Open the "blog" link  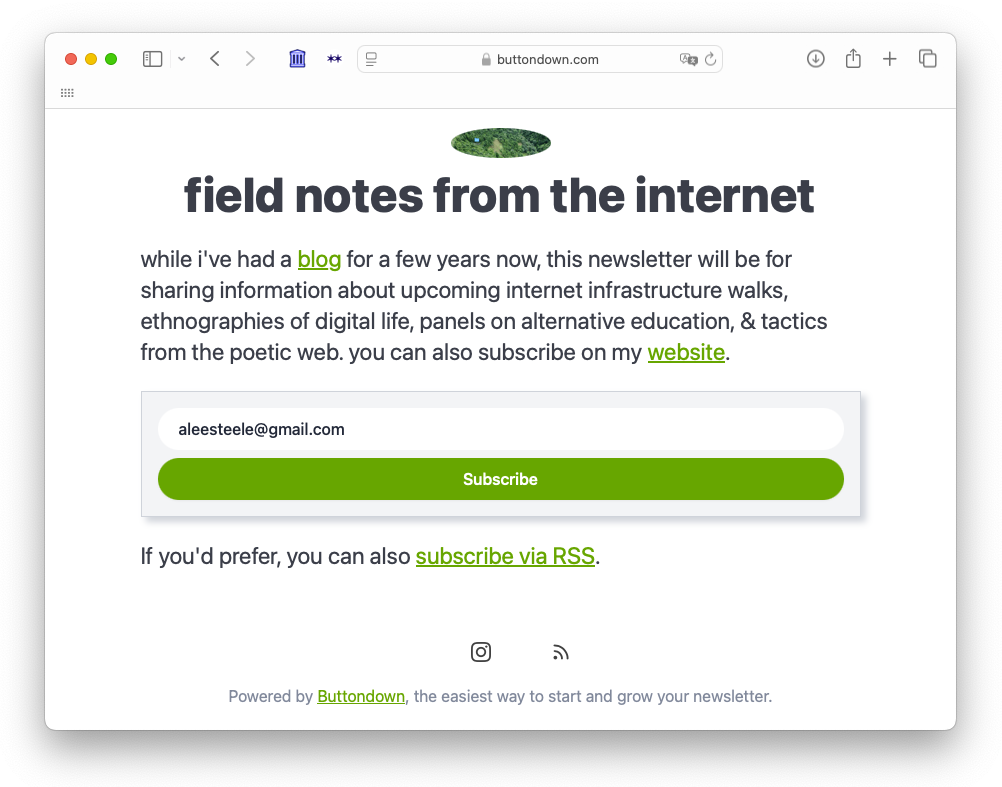tap(319, 260)
